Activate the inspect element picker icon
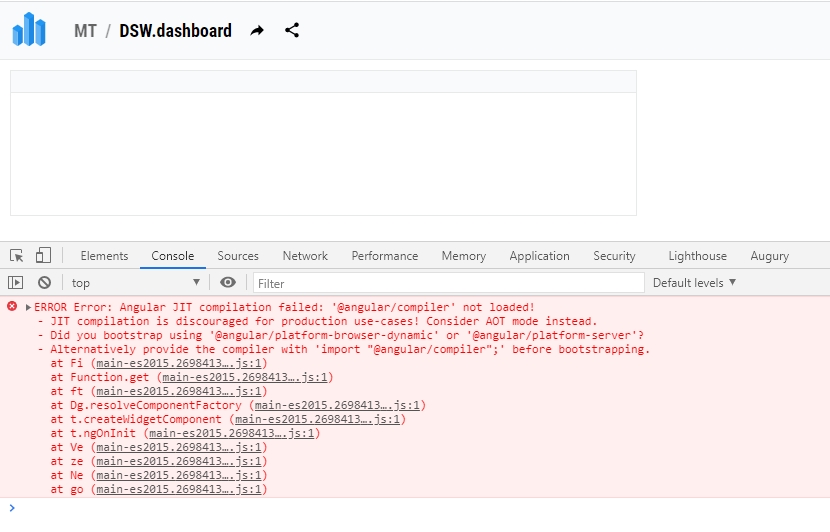830x532 pixels. [x=16, y=256]
